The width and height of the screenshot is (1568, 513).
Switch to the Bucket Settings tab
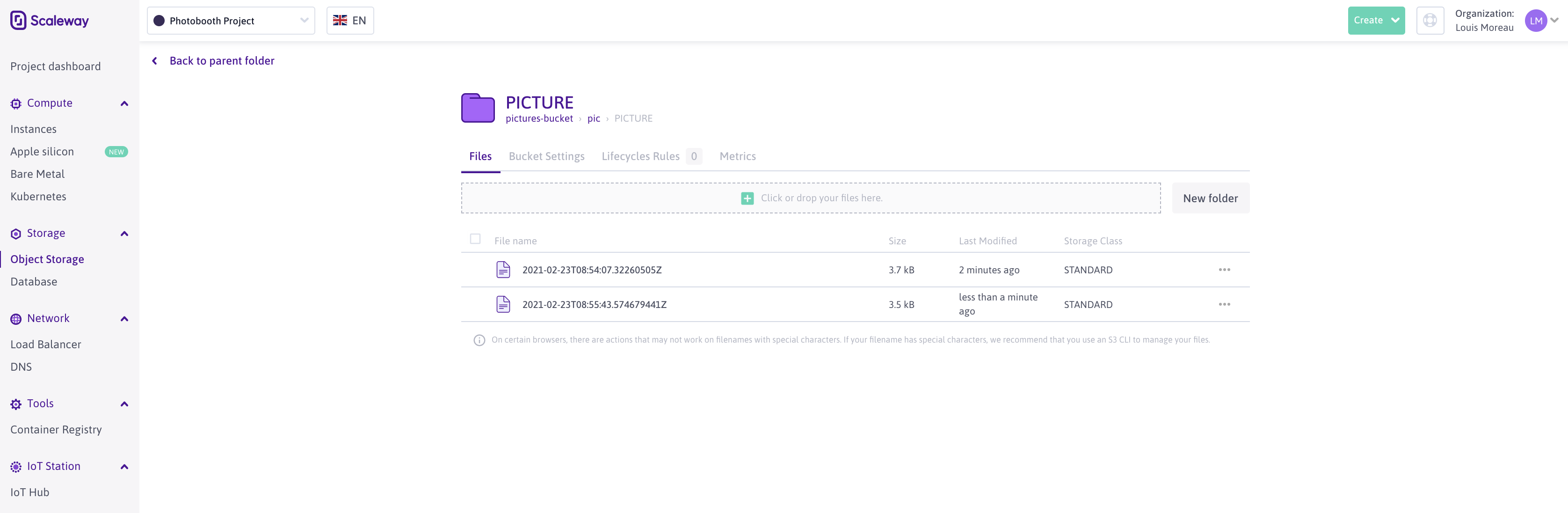coord(547,156)
